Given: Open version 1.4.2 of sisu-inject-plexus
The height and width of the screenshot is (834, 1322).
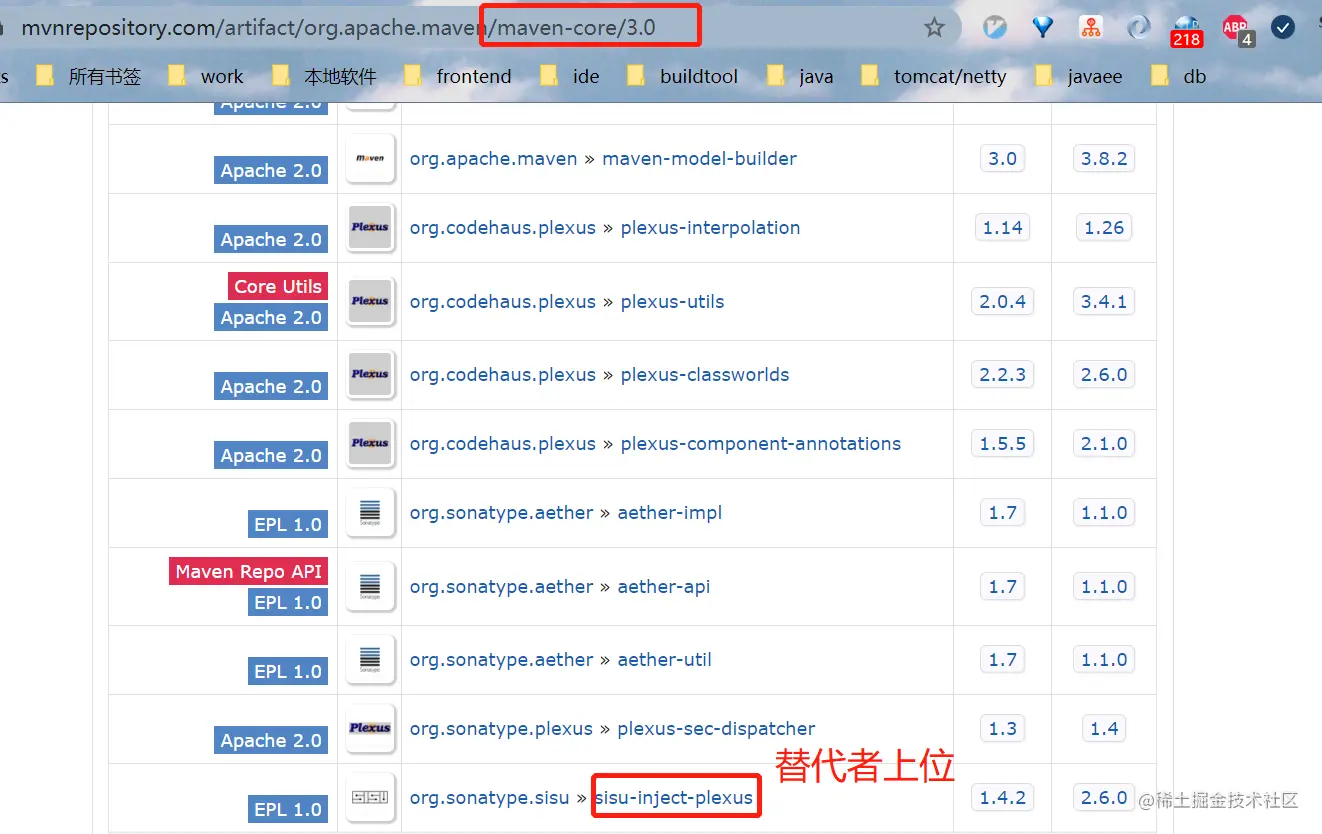Looking at the screenshot, I should [x=1002, y=797].
